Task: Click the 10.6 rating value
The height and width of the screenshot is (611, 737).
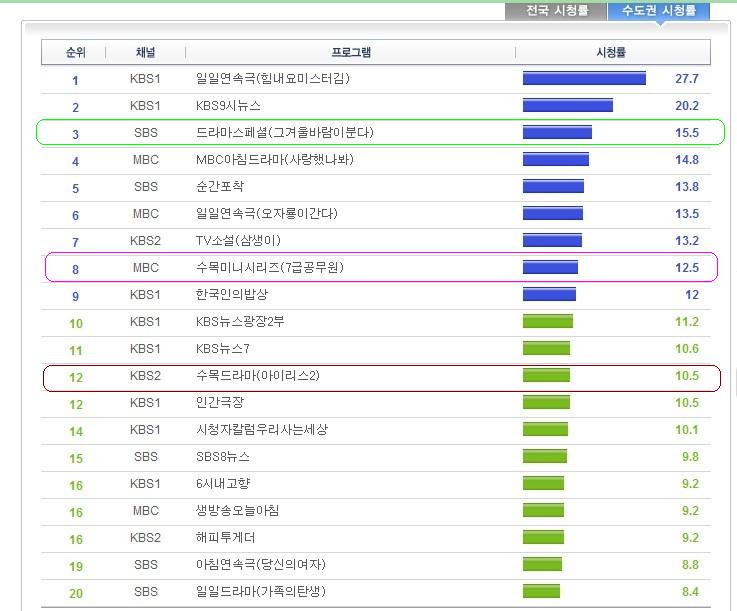Action: (687, 349)
